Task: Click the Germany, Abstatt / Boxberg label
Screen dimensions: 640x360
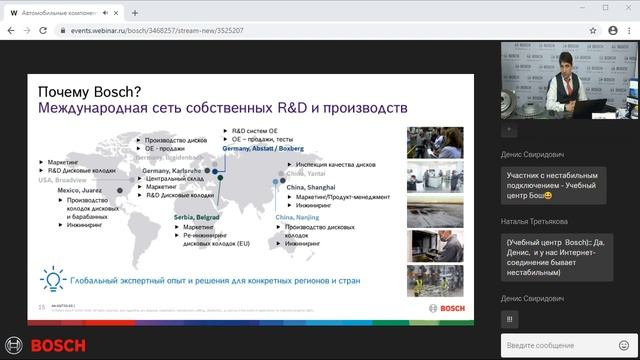Action: coord(263,149)
